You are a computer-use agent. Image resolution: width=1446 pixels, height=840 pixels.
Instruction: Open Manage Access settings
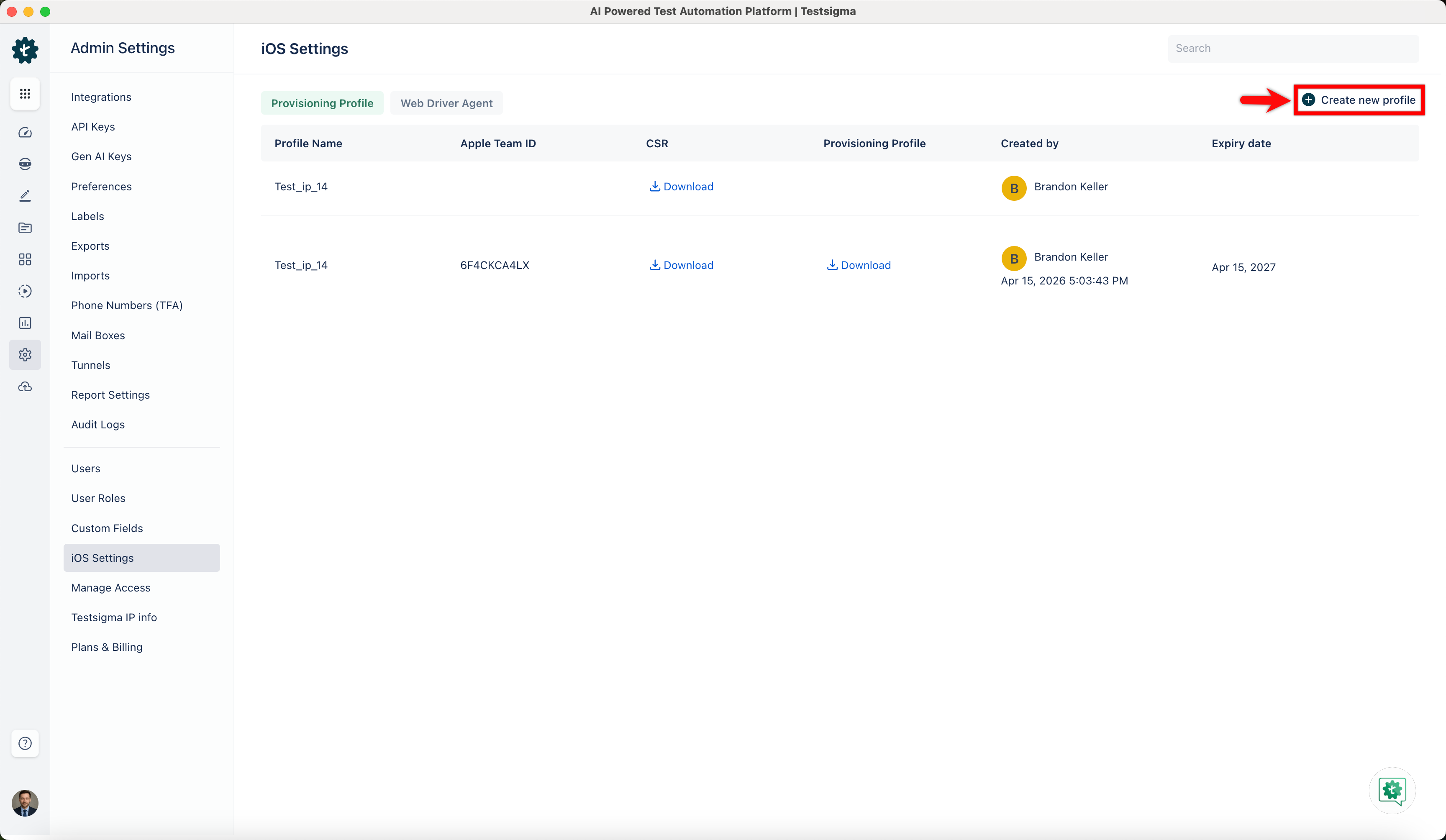click(111, 588)
